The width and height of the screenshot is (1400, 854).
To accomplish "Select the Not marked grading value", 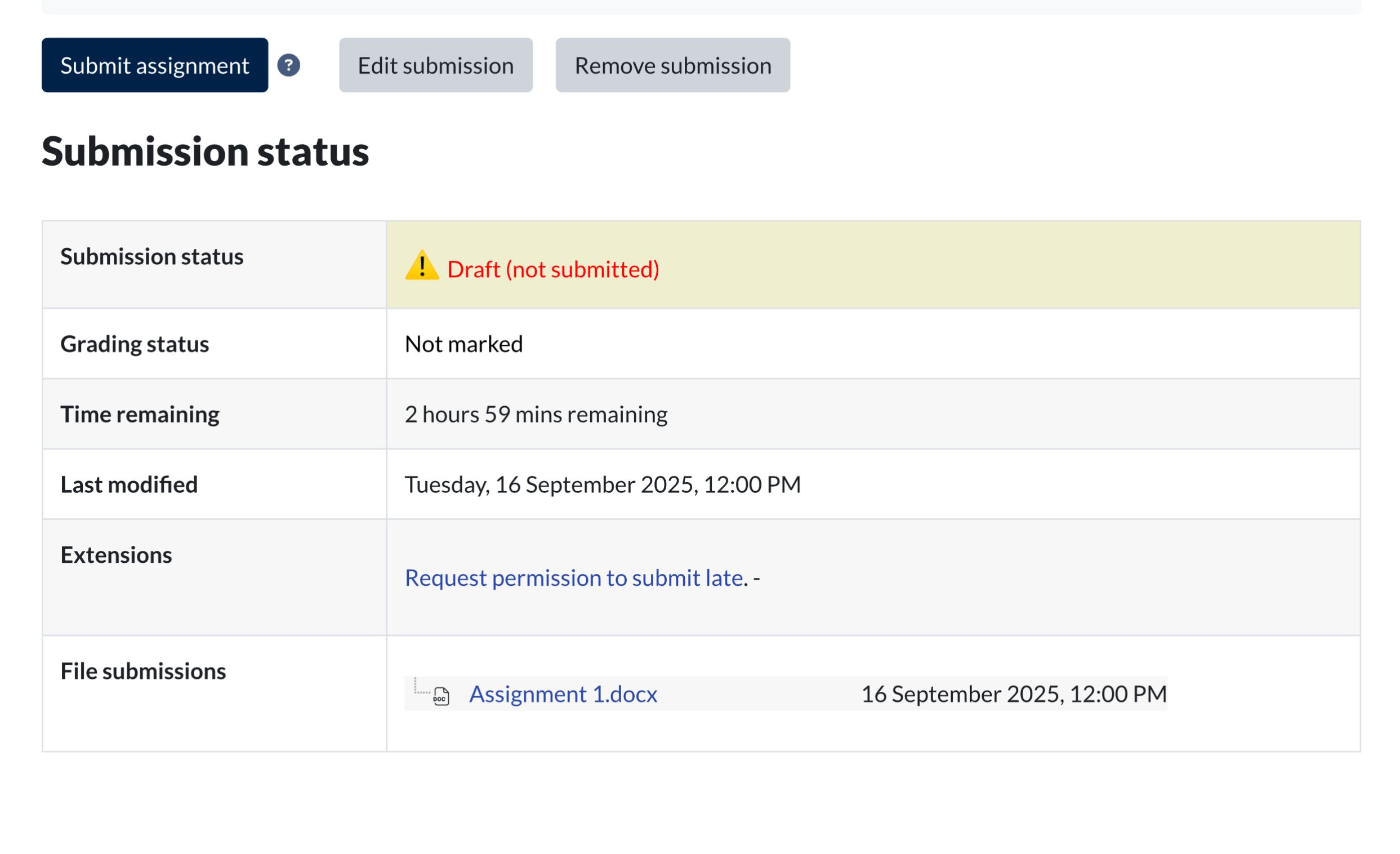I will coord(463,344).
